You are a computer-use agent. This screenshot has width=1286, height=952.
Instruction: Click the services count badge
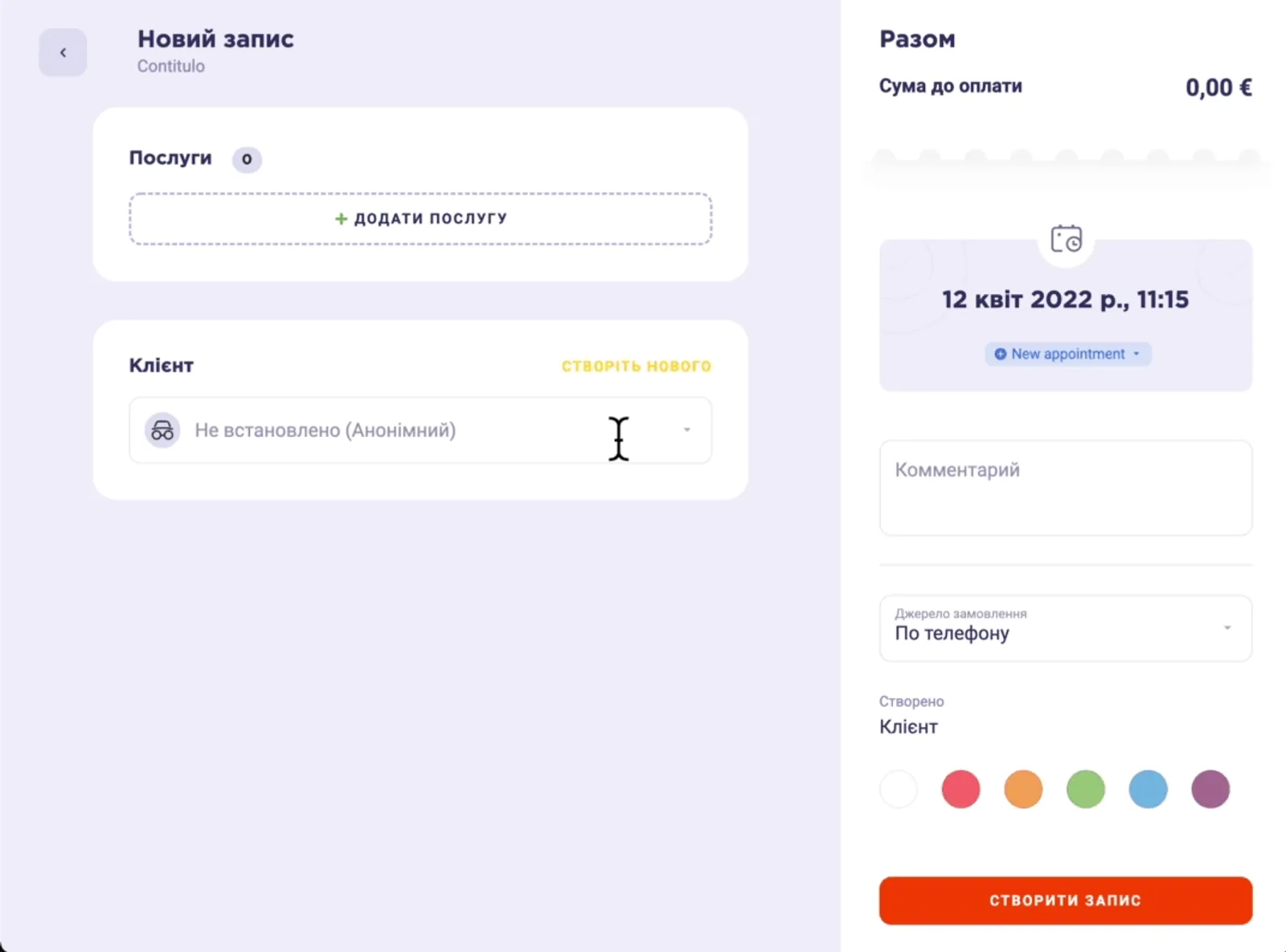(x=247, y=159)
